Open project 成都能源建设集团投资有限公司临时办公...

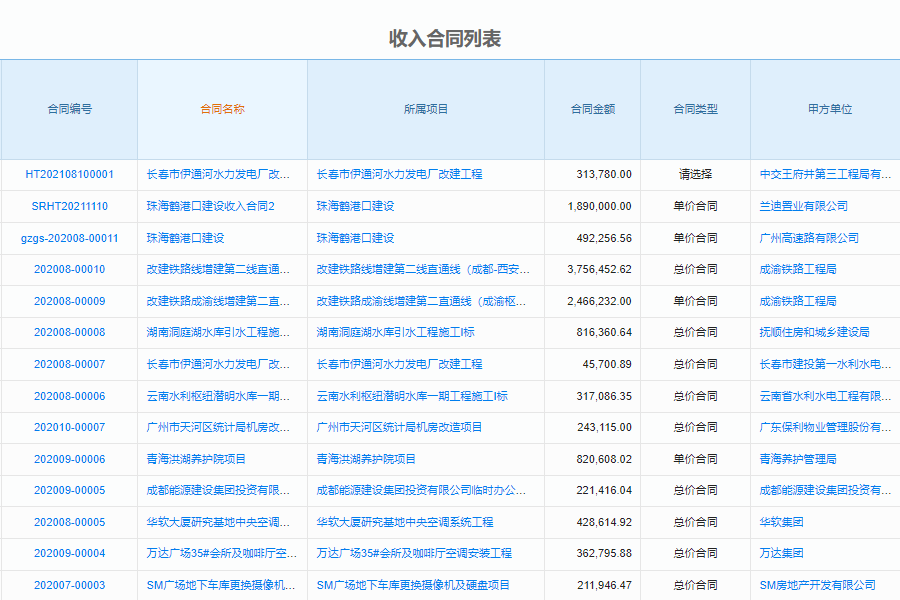pyautogui.click(x=421, y=490)
